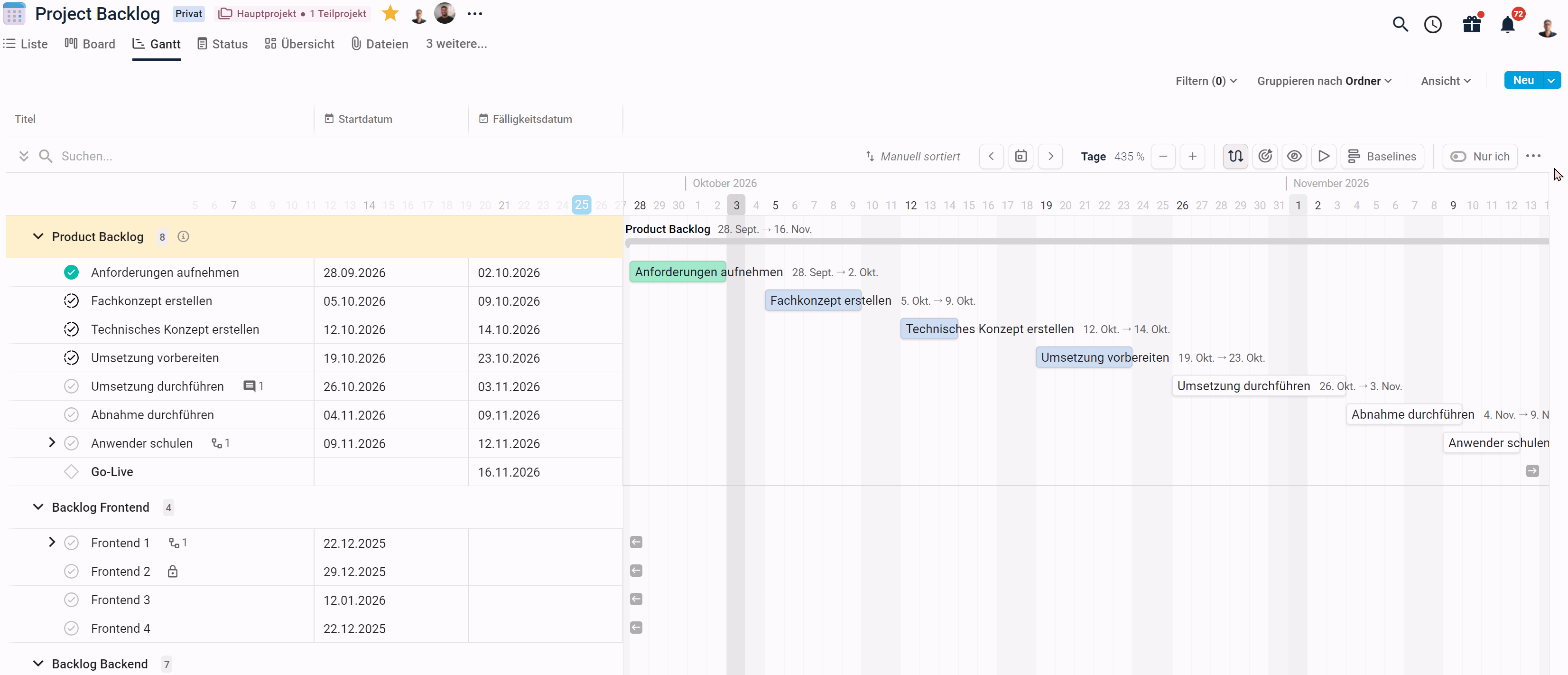Toggle the dependencies display icon

click(1235, 157)
